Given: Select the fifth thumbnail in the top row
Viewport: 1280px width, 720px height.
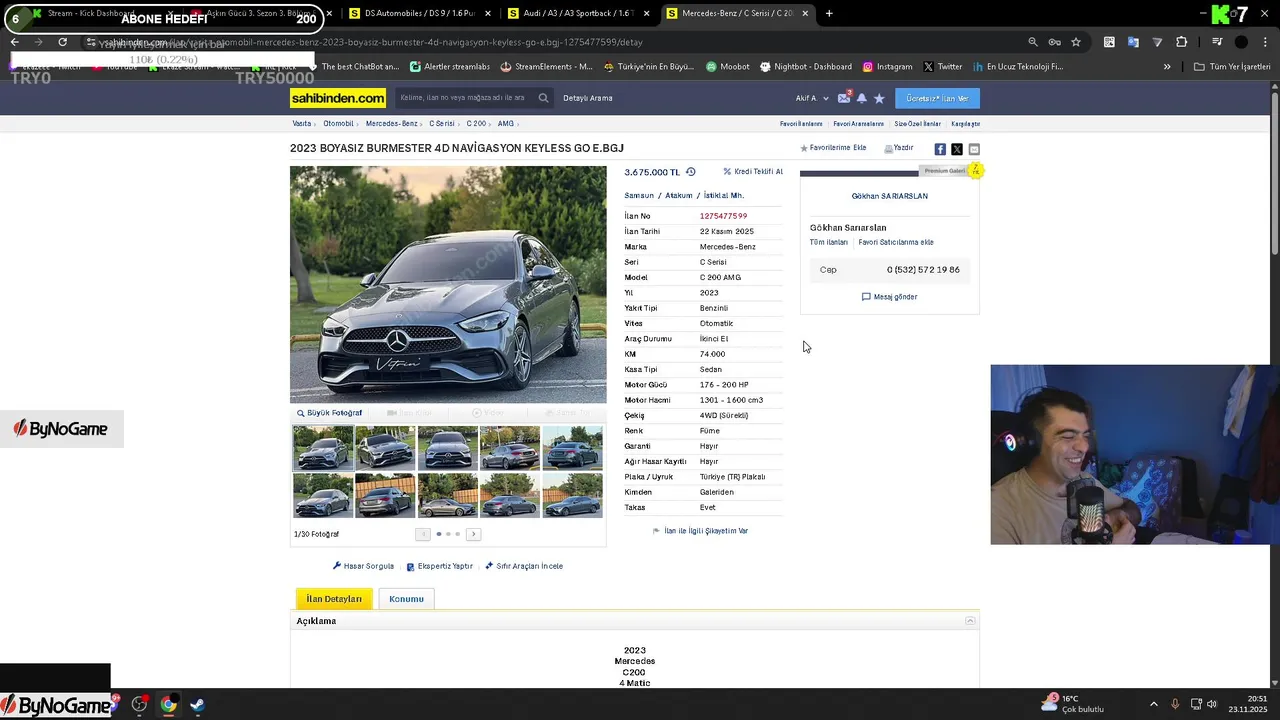Looking at the screenshot, I should coord(572,448).
